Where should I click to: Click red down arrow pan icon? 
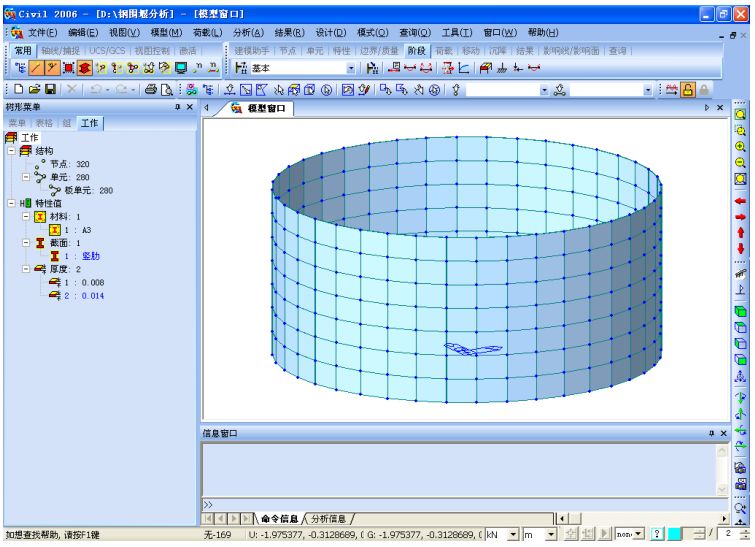(x=740, y=248)
